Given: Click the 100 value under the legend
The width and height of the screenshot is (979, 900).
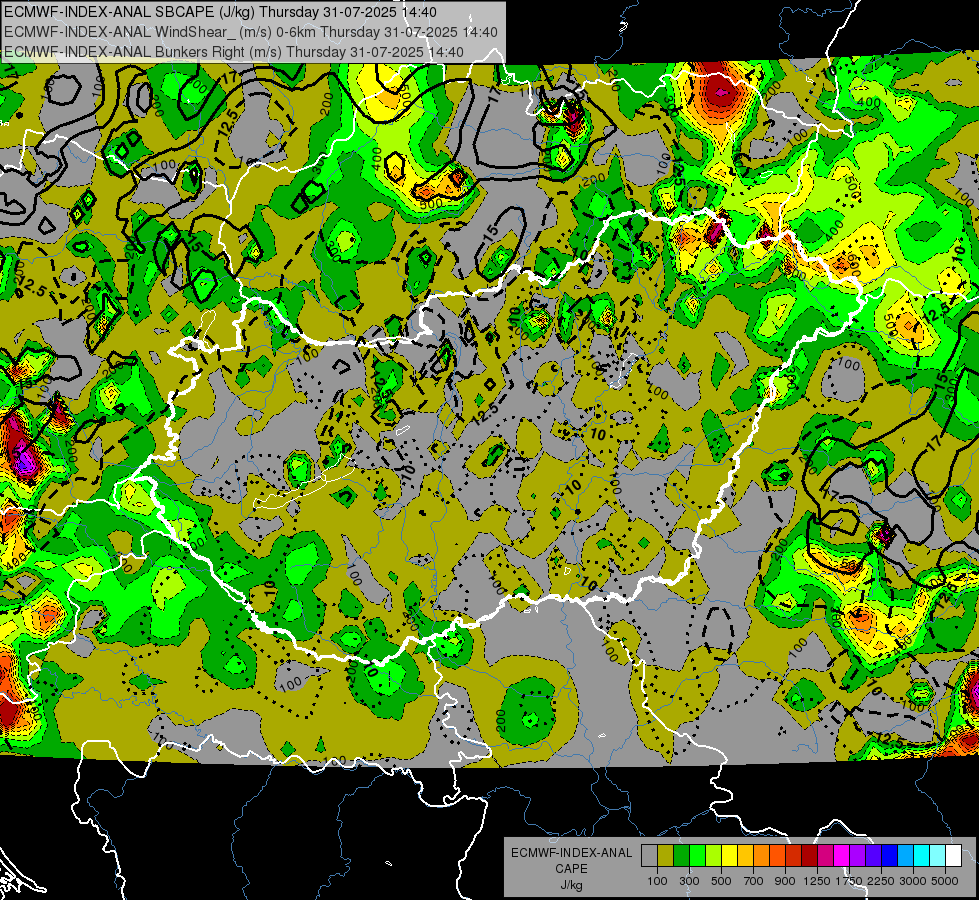Looking at the screenshot, I should point(657,881).
